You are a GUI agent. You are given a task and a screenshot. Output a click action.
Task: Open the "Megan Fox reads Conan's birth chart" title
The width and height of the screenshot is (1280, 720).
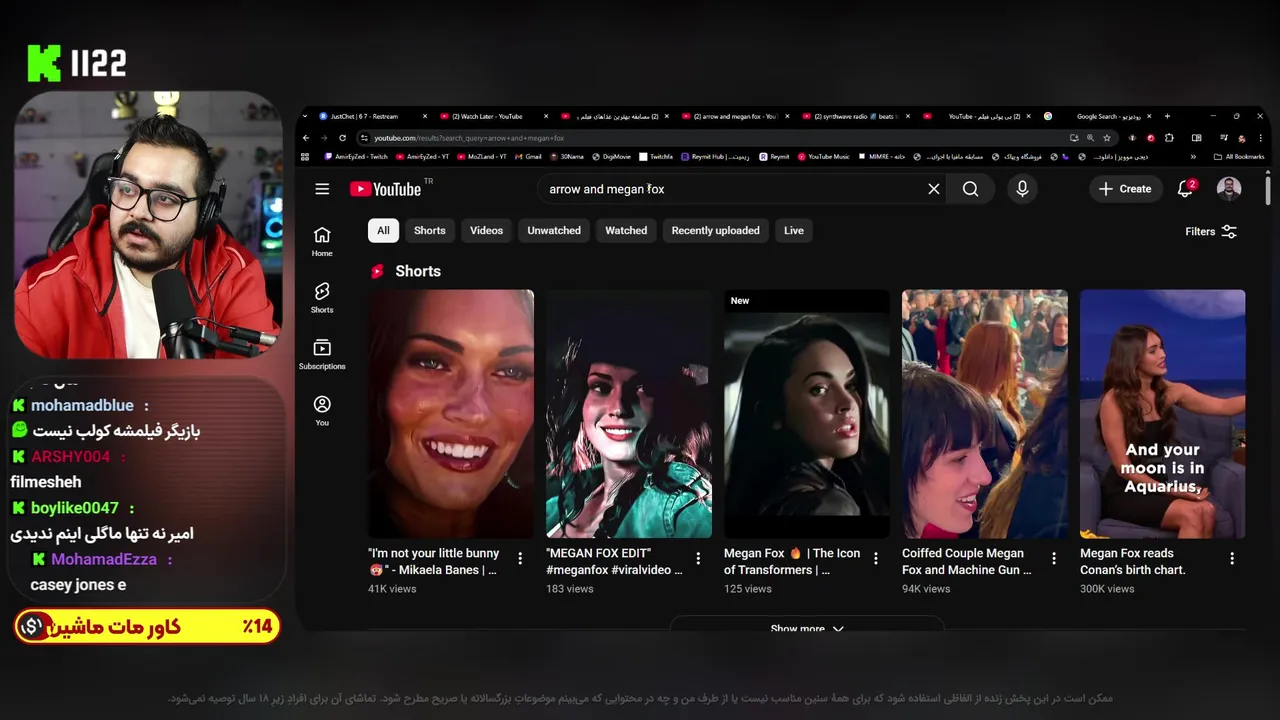[1133, 561]
